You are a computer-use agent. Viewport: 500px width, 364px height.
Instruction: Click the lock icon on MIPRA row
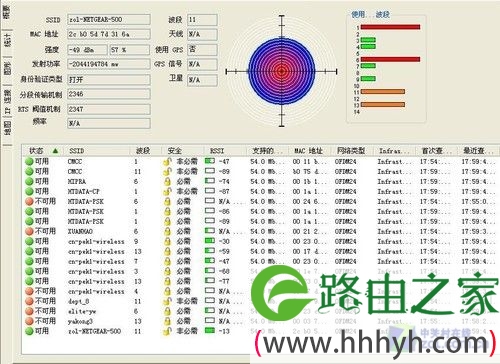tap(167, 181)
